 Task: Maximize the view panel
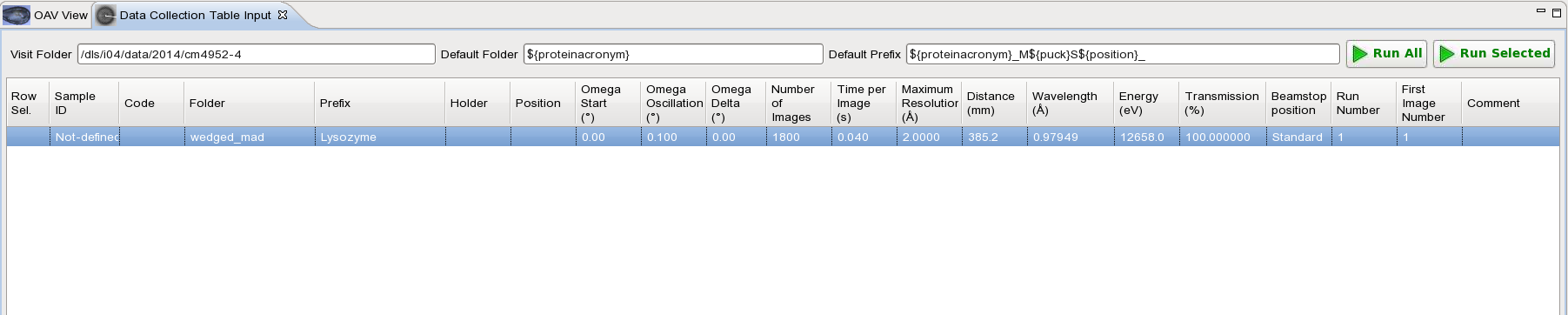1557,12
